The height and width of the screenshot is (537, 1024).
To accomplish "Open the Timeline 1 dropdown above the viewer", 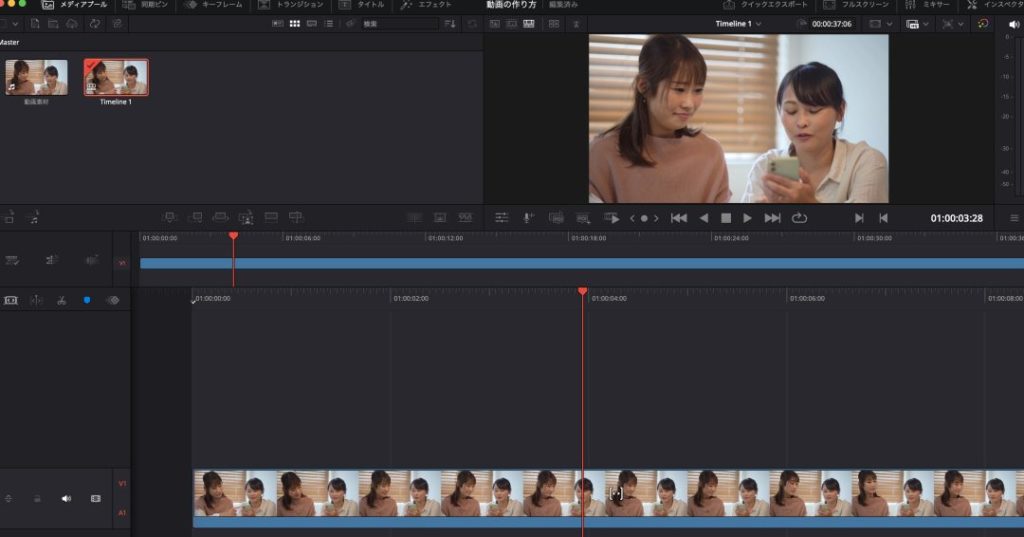I will (738, 23).
